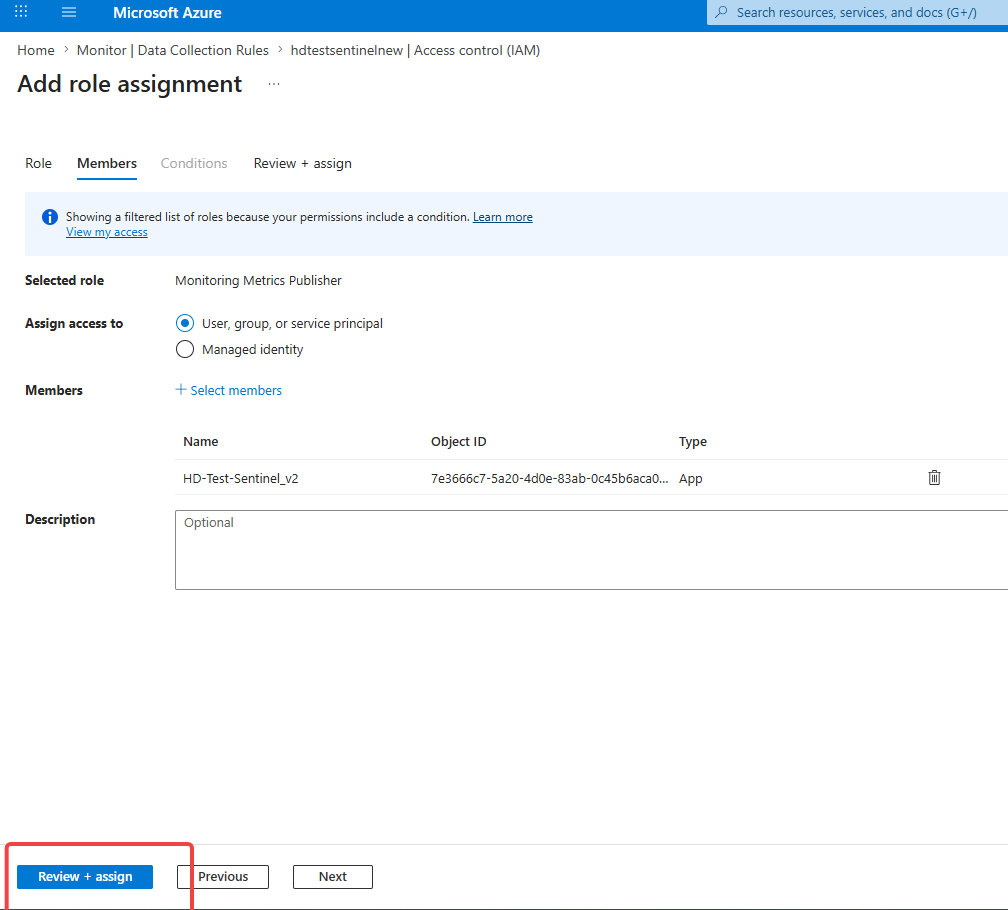Open the ellipsis menu beside Add role assignment
This screenshot has height=910, width=1008.
274,84
